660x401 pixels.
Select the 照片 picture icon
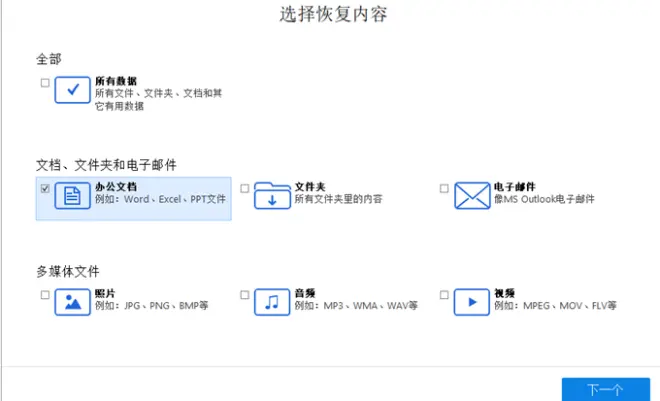click(x=72, y=302)
